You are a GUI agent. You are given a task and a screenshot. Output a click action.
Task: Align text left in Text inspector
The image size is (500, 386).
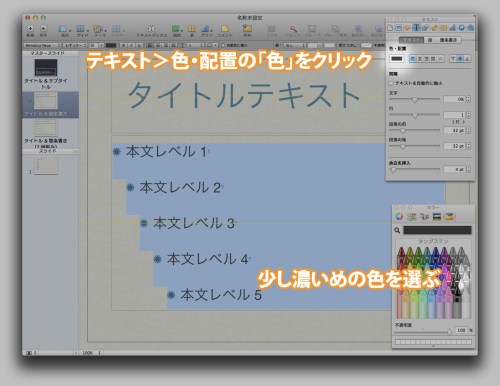[x=413, y=59]
